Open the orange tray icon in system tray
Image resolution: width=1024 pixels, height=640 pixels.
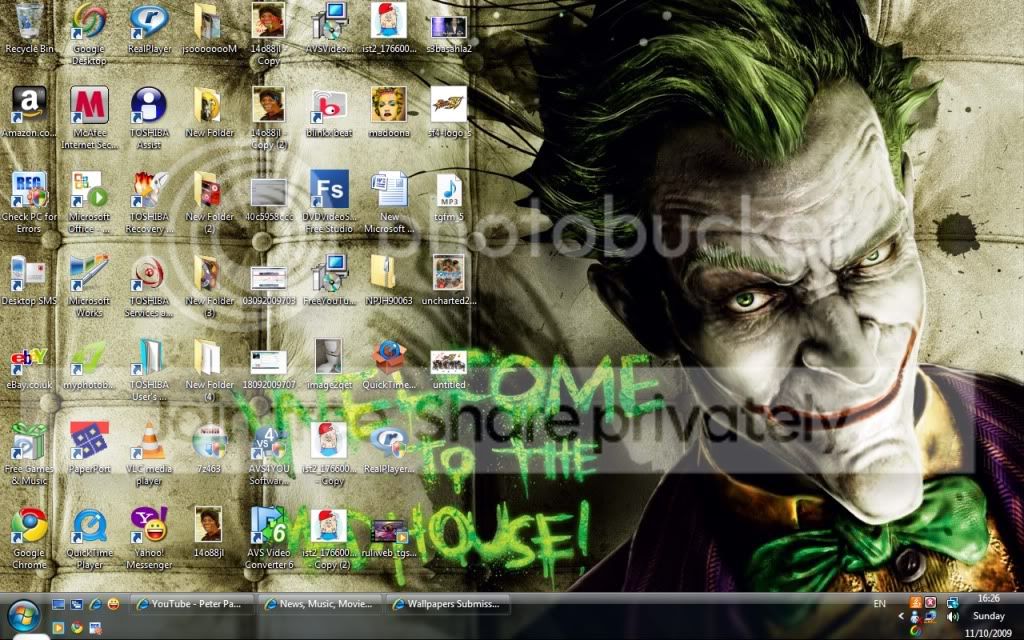point(916,602)
